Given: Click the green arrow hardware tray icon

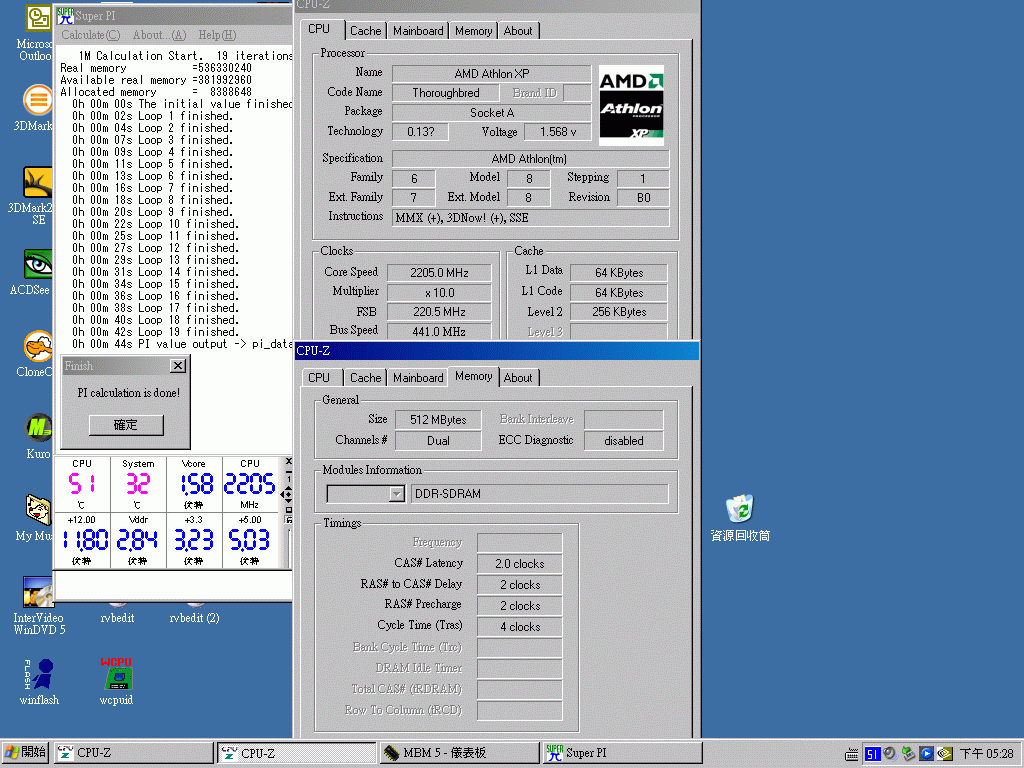Looking at the screenshot, I should 908,754.
